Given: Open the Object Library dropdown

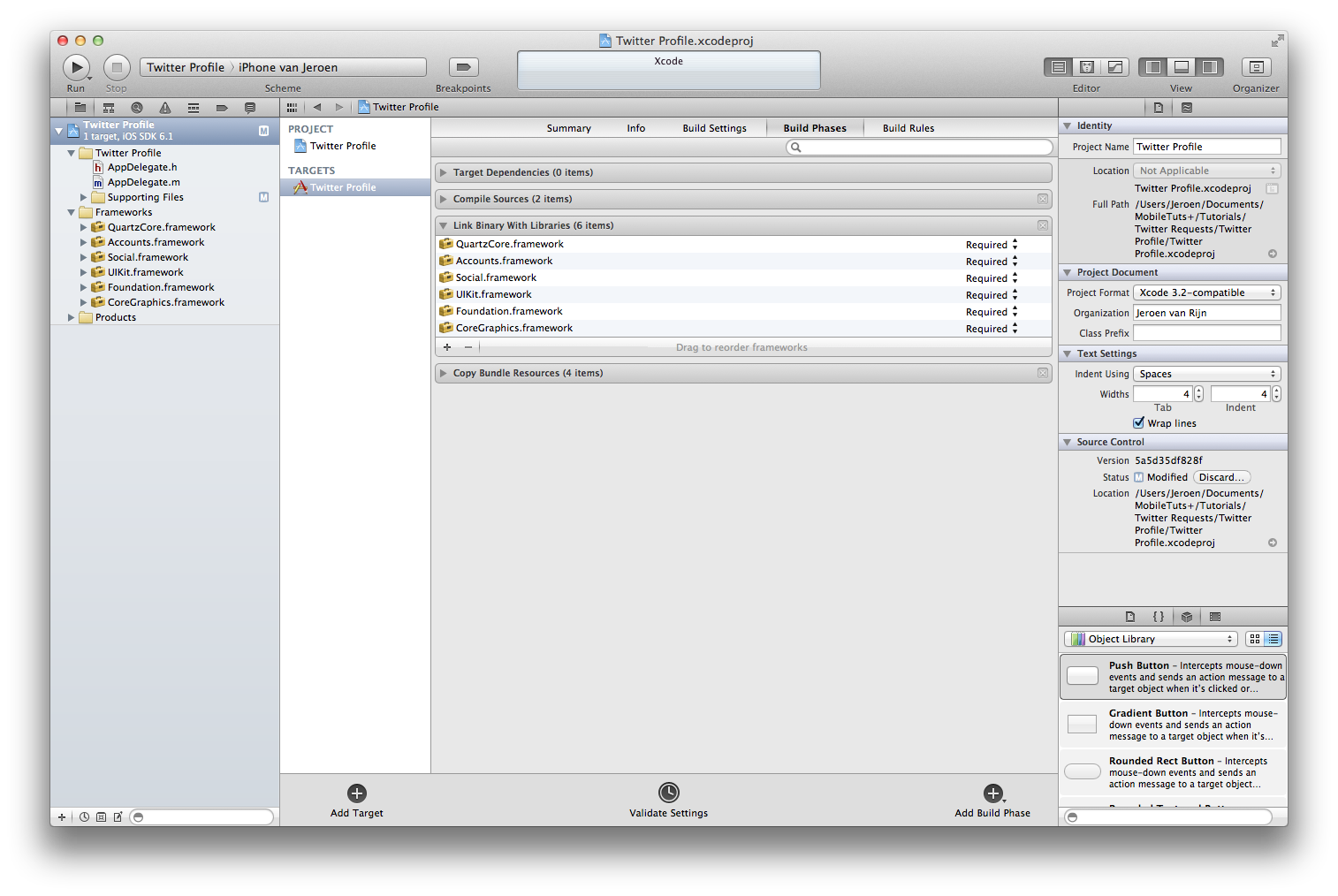Looking at the screenshot, I should pyautogui.click(x=1150, y=639).
